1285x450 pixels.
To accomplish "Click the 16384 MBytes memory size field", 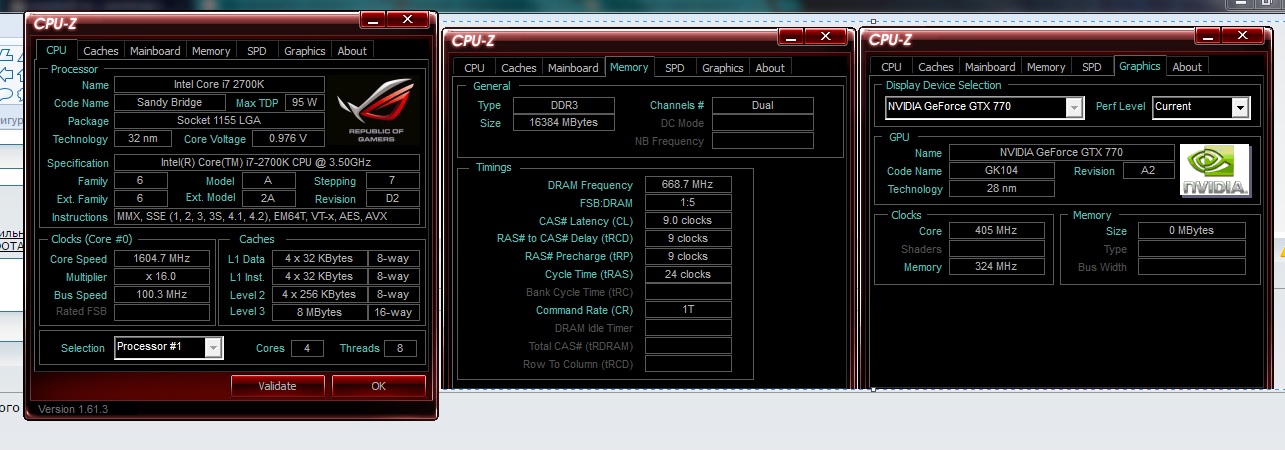I will [x=564, y=122].
